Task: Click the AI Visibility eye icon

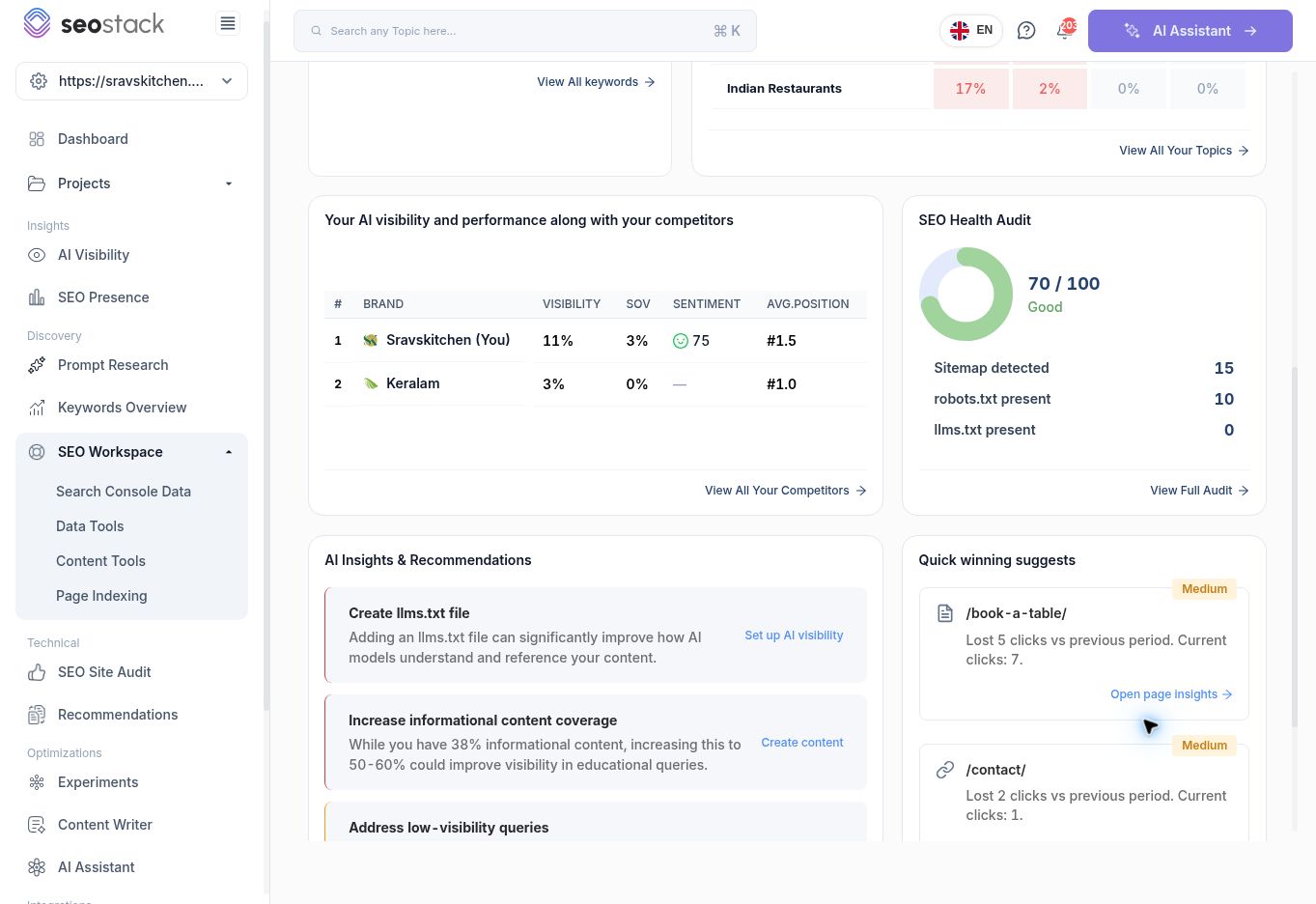Action: [x=37, y=255]
